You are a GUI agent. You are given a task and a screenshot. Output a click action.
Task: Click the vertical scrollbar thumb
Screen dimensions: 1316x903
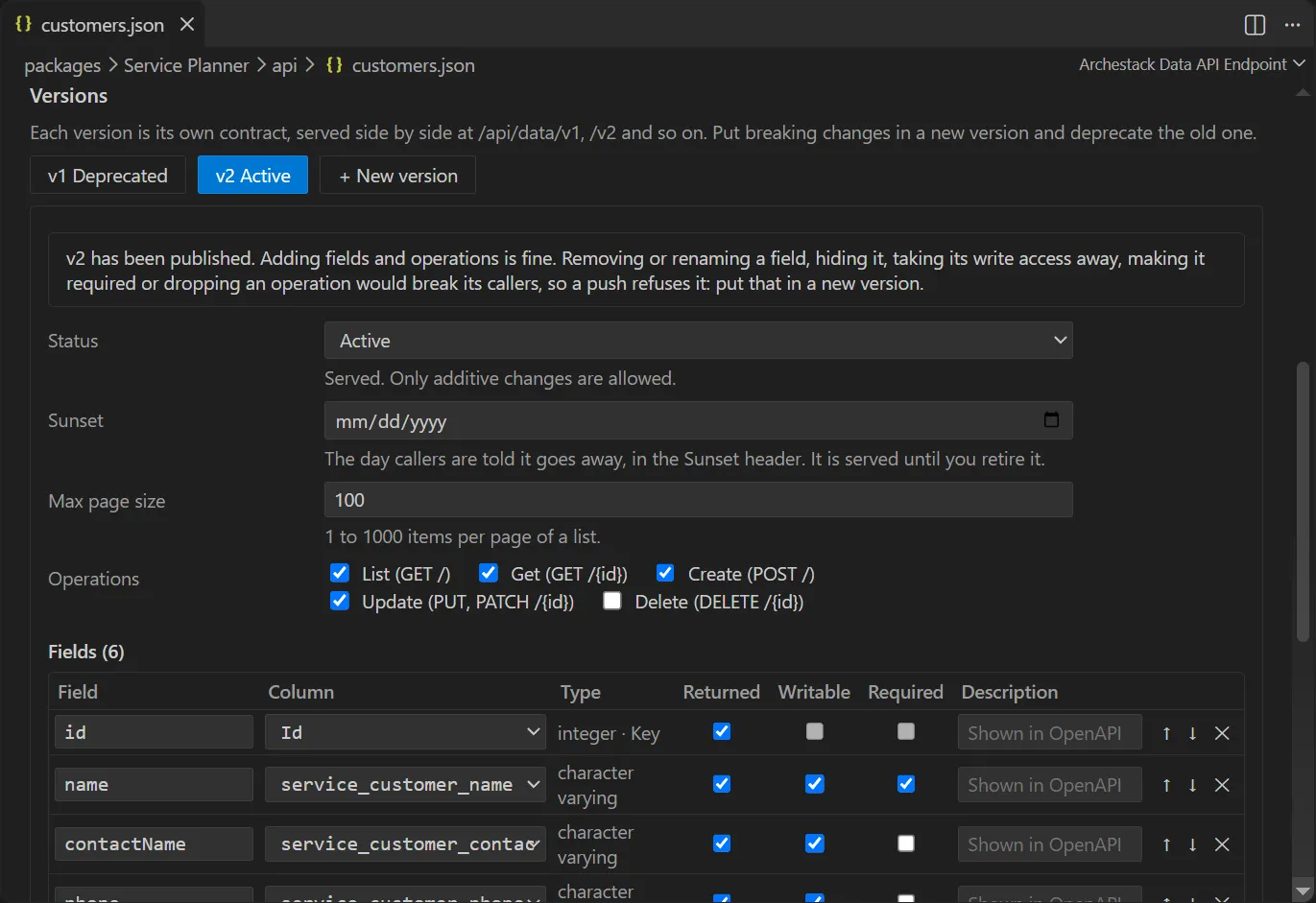pyautogui.click(x=1303, y=501)
